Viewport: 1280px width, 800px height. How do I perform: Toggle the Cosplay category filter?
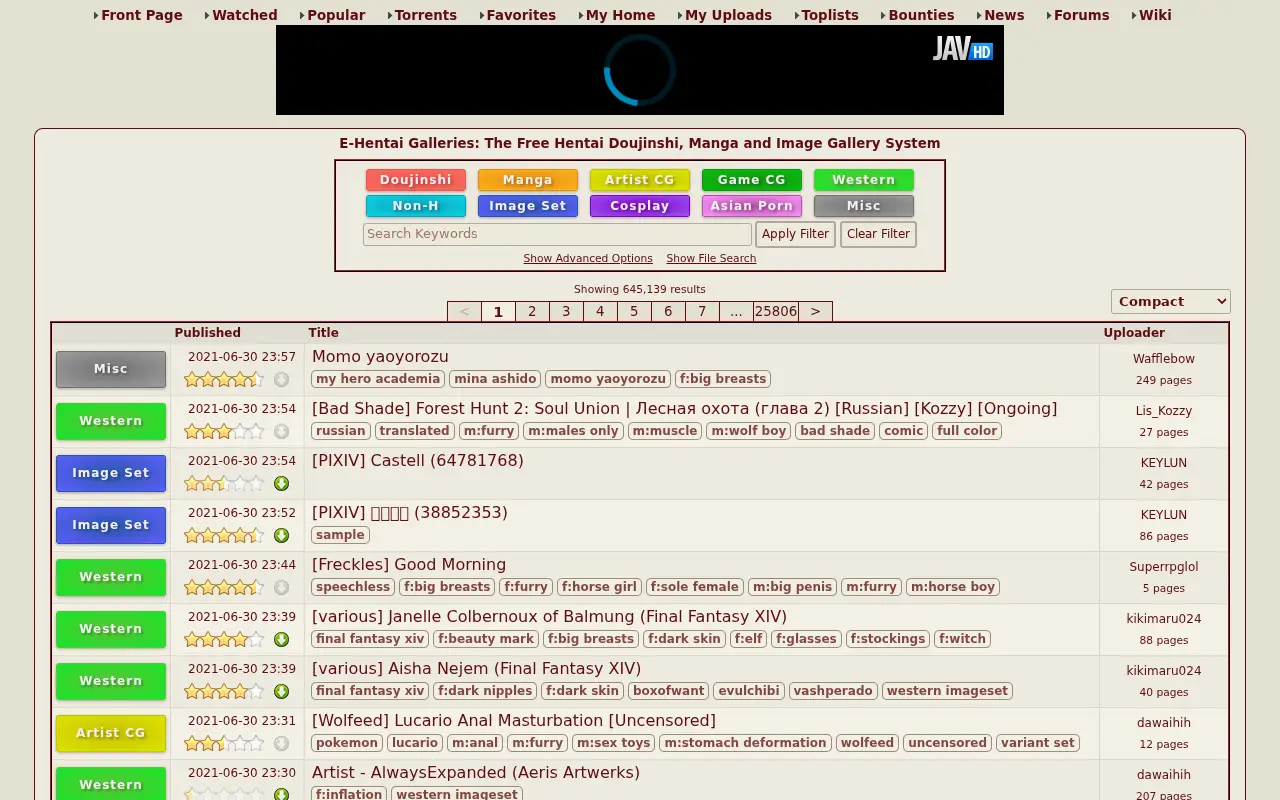click(x=640, y=206)
